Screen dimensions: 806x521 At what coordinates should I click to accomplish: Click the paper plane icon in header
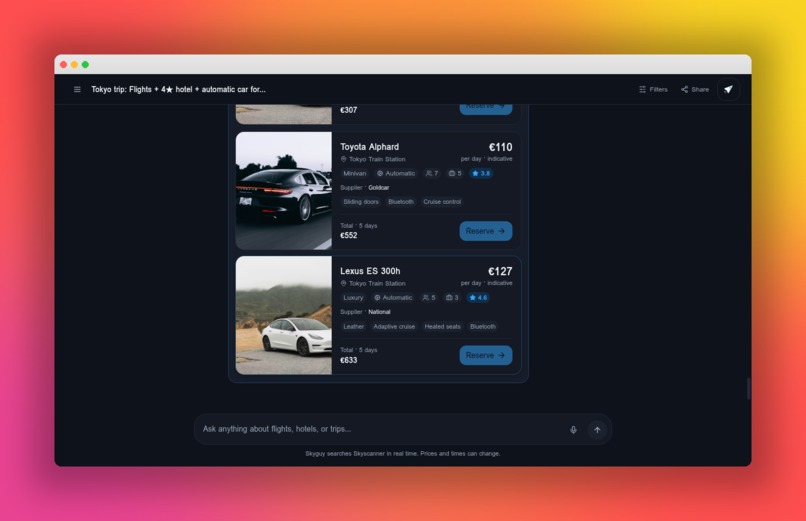click(x=728, y=89)
